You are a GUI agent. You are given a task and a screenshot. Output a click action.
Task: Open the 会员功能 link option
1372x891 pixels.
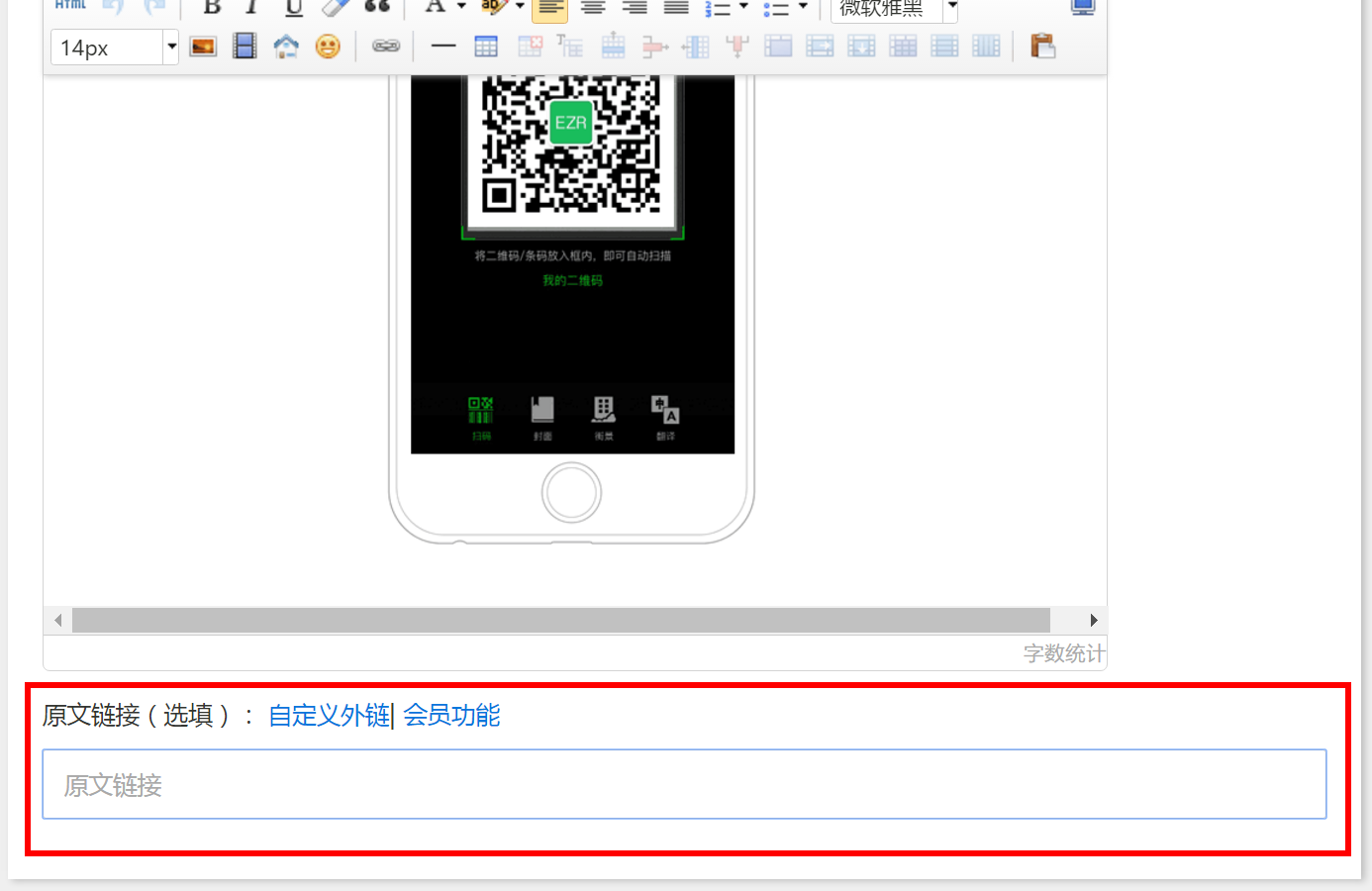pos(451,715)
